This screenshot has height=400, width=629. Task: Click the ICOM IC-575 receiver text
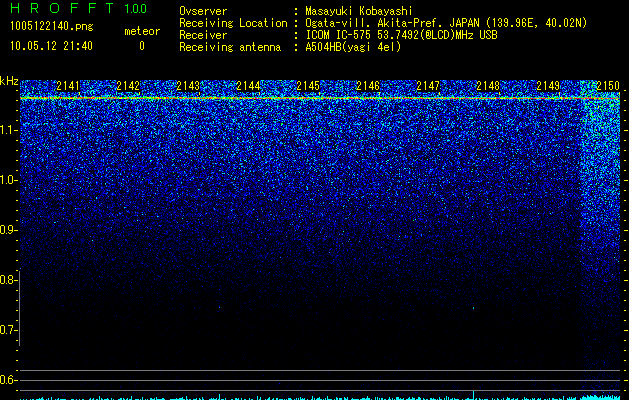401,35
